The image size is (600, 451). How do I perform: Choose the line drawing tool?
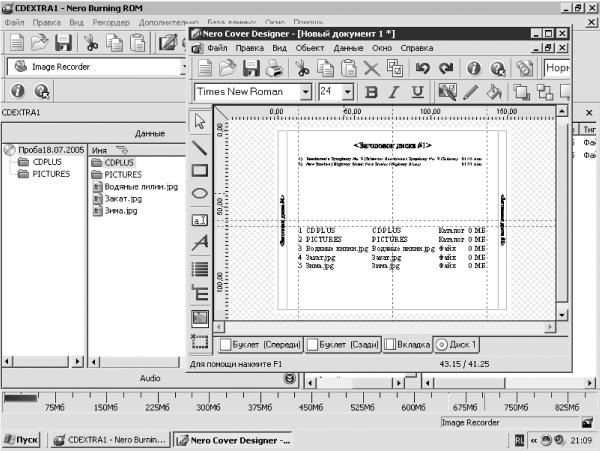tap(199, 148)
